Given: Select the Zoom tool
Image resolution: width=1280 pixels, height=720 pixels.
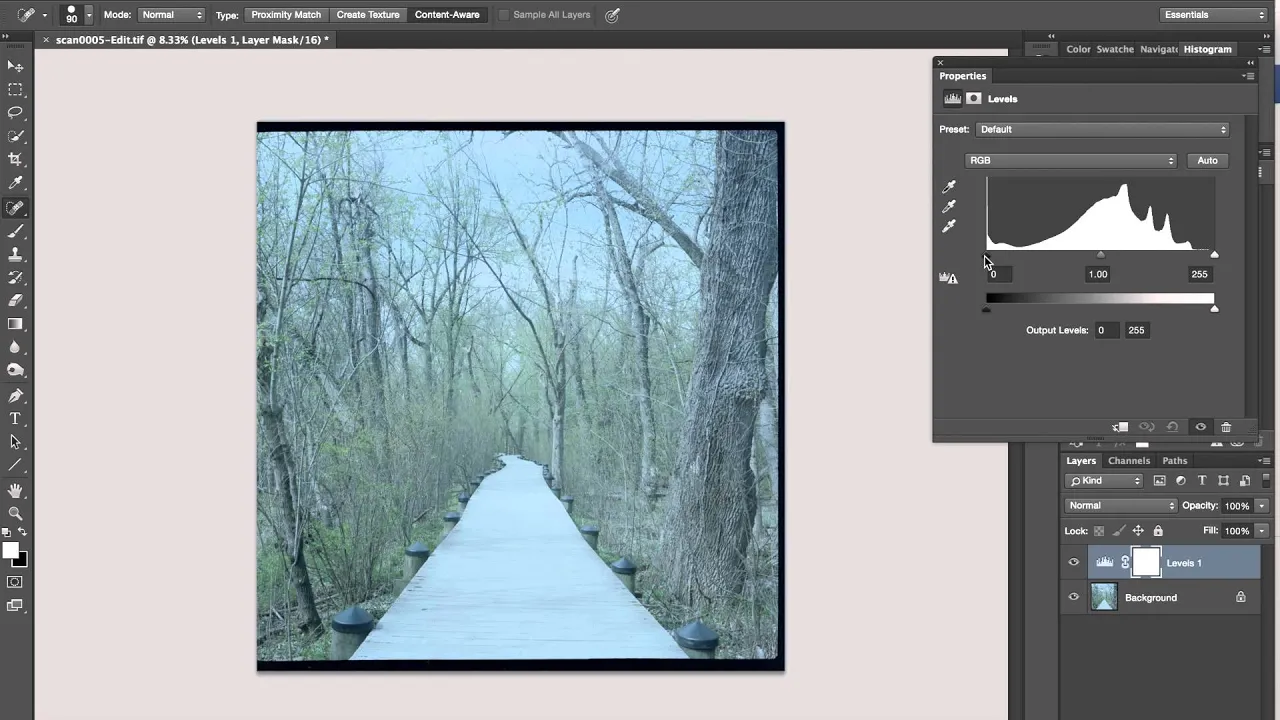Looking at the screenshot, I should [15, 513].
